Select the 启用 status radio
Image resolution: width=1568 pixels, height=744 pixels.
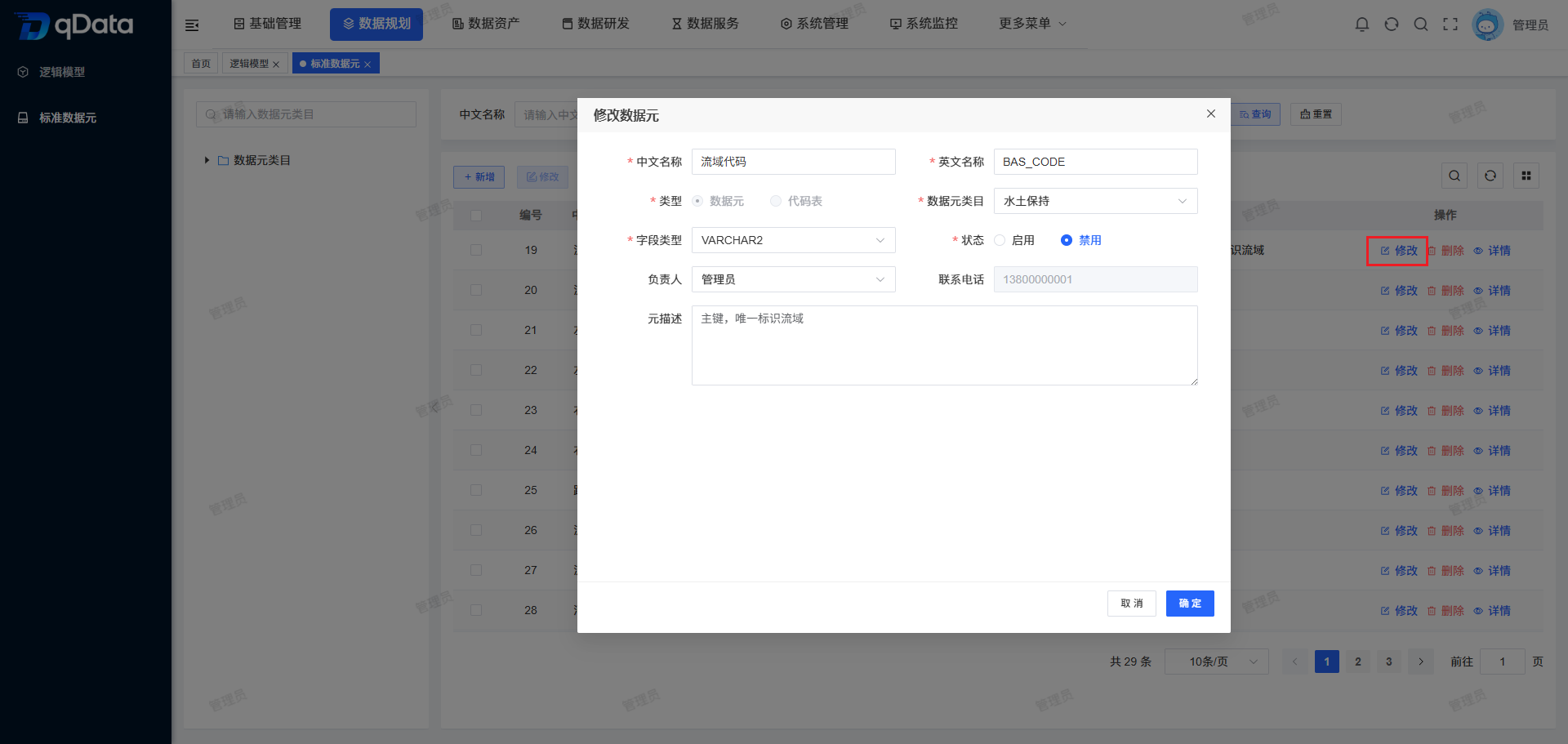[x=1013, y=240]
